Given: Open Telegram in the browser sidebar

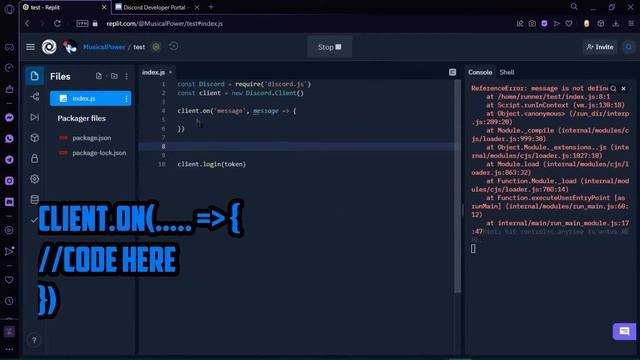Looking at the screenshot, I should click(9, 160).
